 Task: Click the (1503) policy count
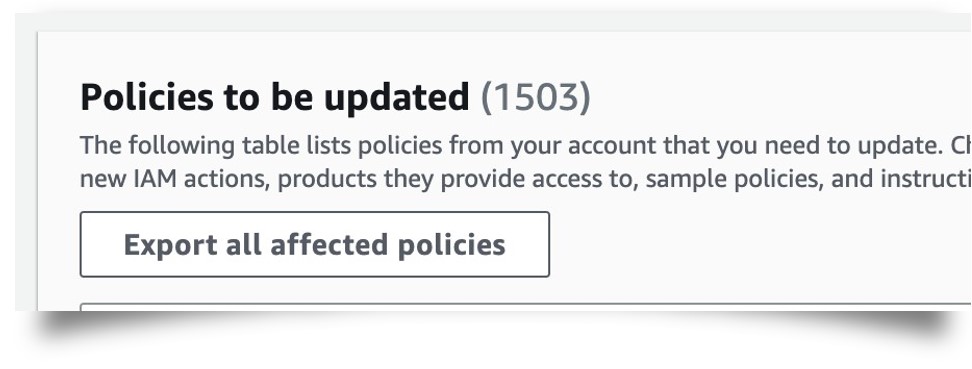pos(536,98)
